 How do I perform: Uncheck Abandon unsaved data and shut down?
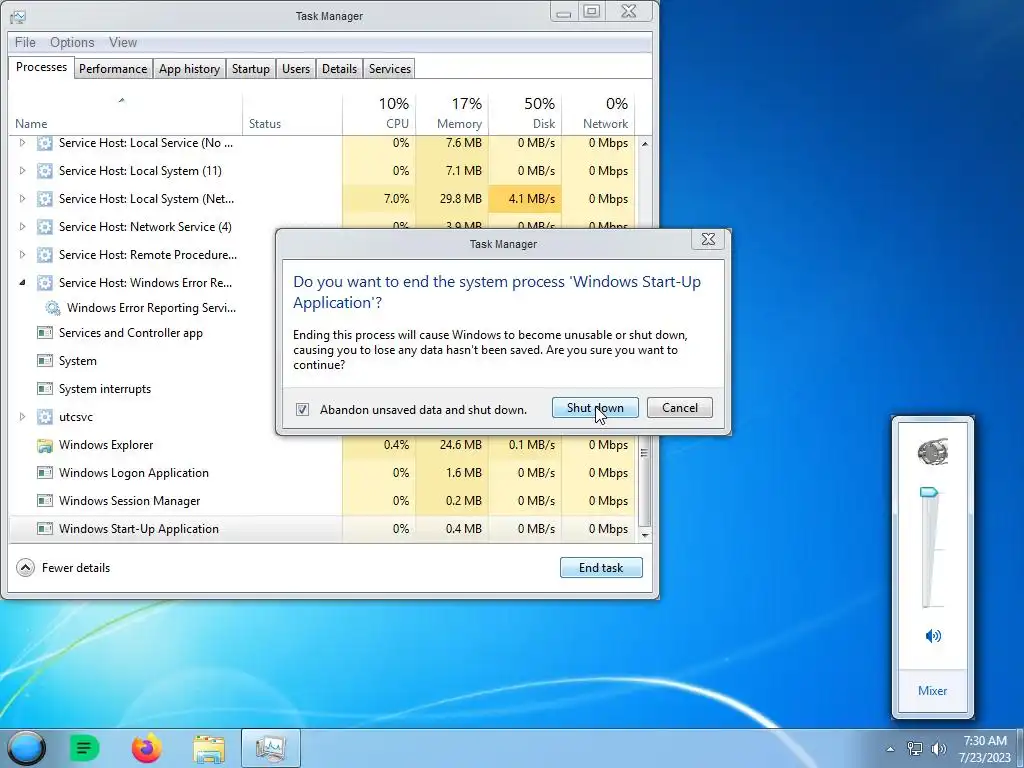[302, 409]
